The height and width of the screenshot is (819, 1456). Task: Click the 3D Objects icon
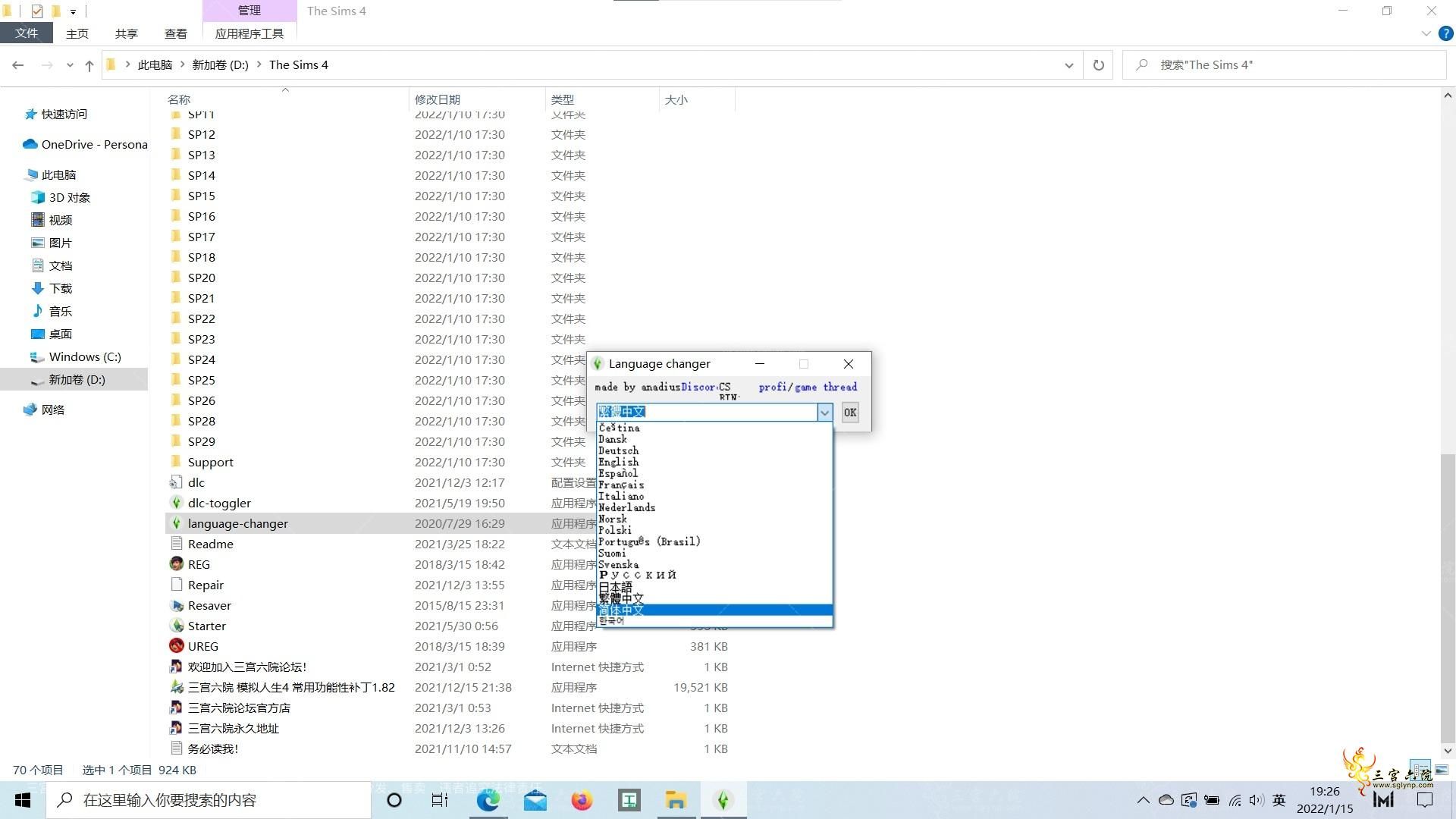(38, 197)
